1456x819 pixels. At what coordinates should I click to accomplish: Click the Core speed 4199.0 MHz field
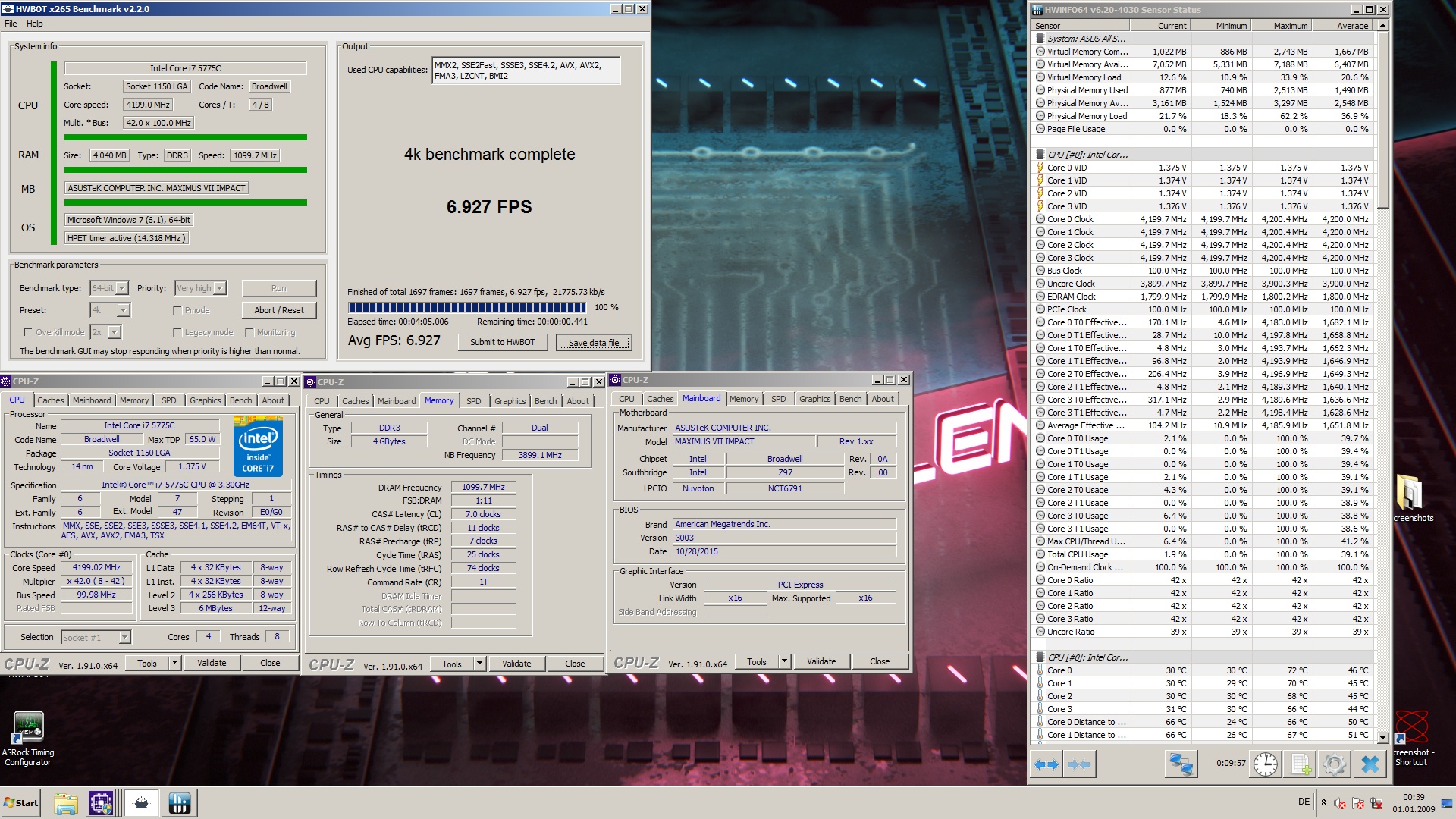[148, 105]
